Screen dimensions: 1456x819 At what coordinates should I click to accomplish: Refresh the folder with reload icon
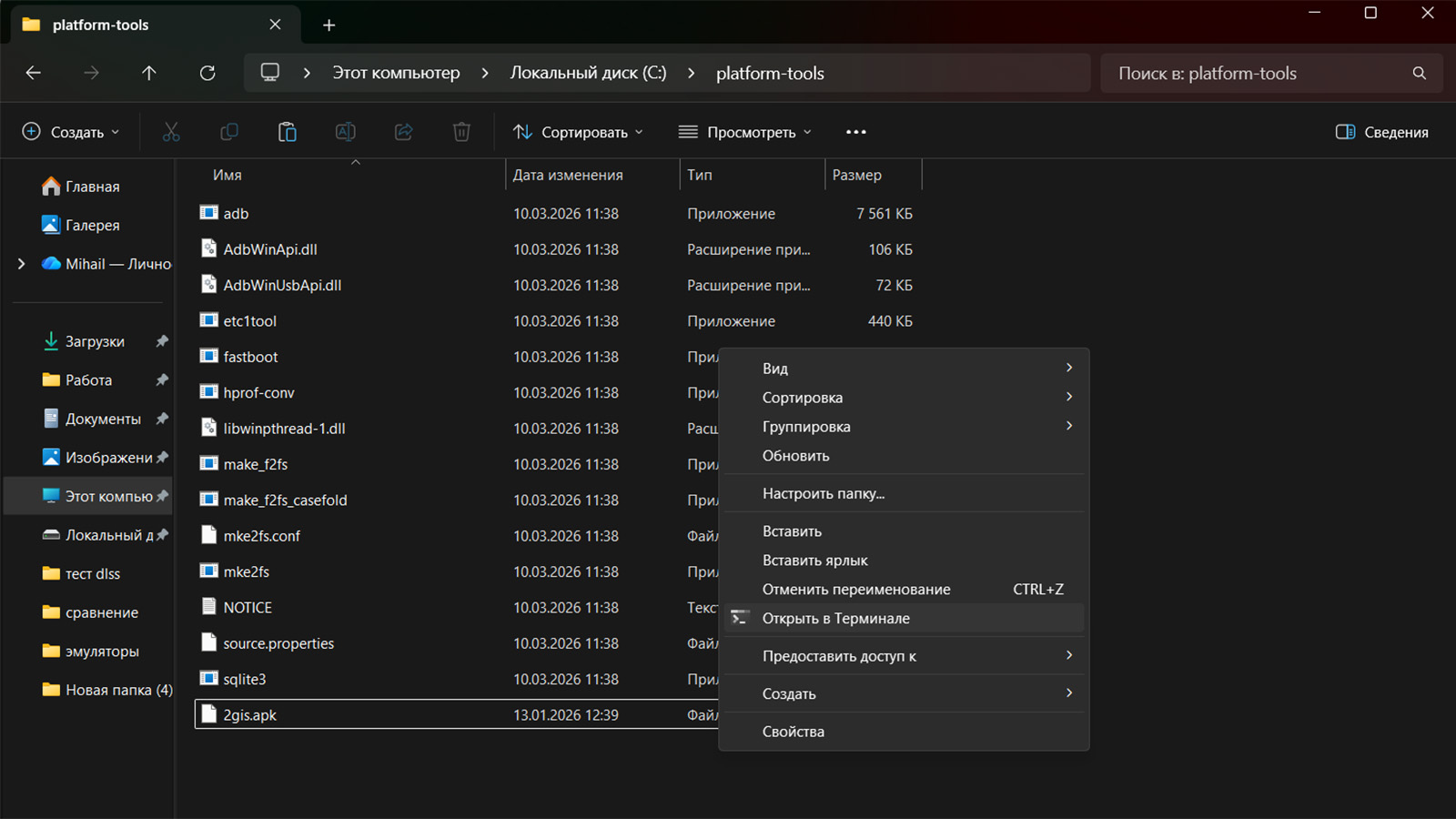207,73
